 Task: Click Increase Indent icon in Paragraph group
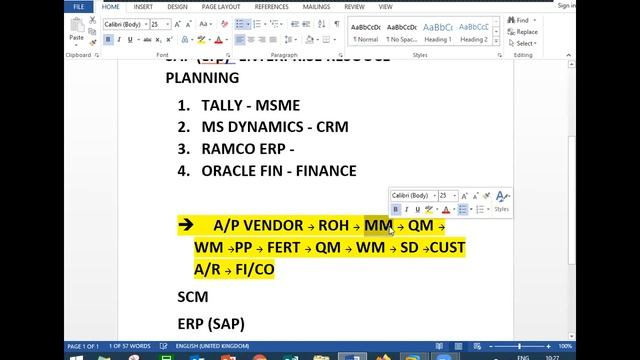pos(306,24)
